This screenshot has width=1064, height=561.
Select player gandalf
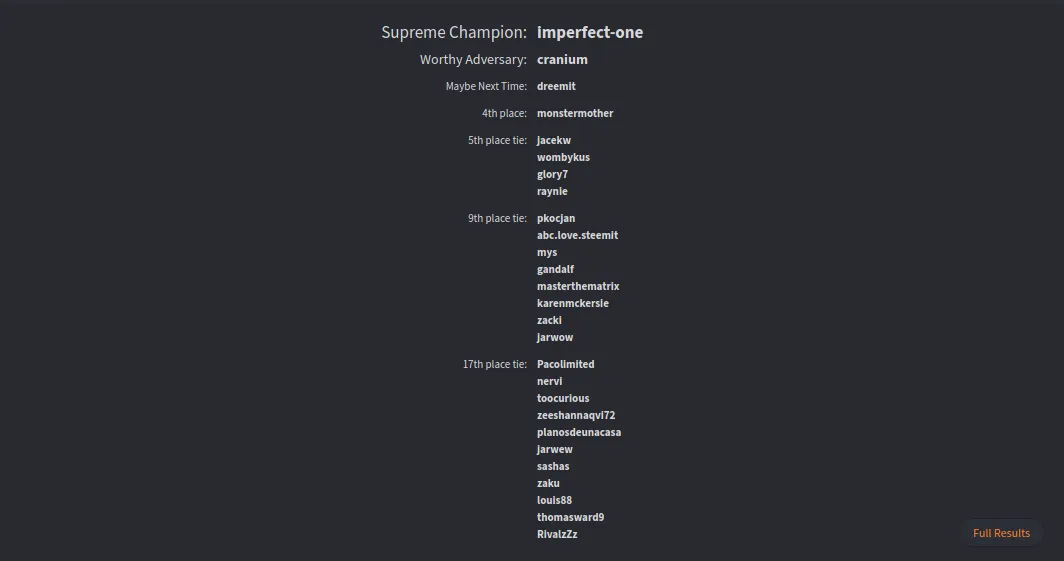(x=555, y=269)
